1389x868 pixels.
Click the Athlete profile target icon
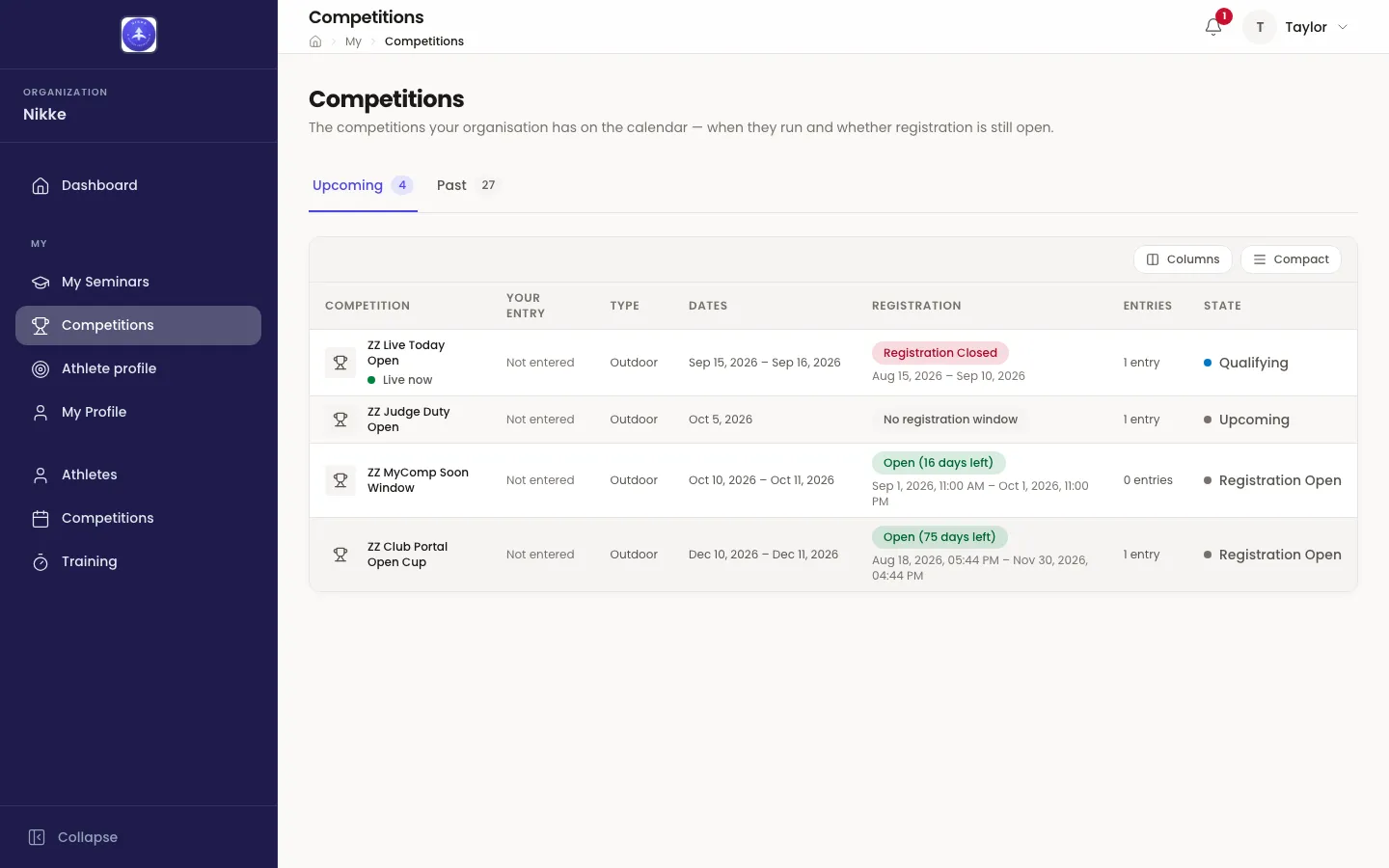(x=41, y=368)
